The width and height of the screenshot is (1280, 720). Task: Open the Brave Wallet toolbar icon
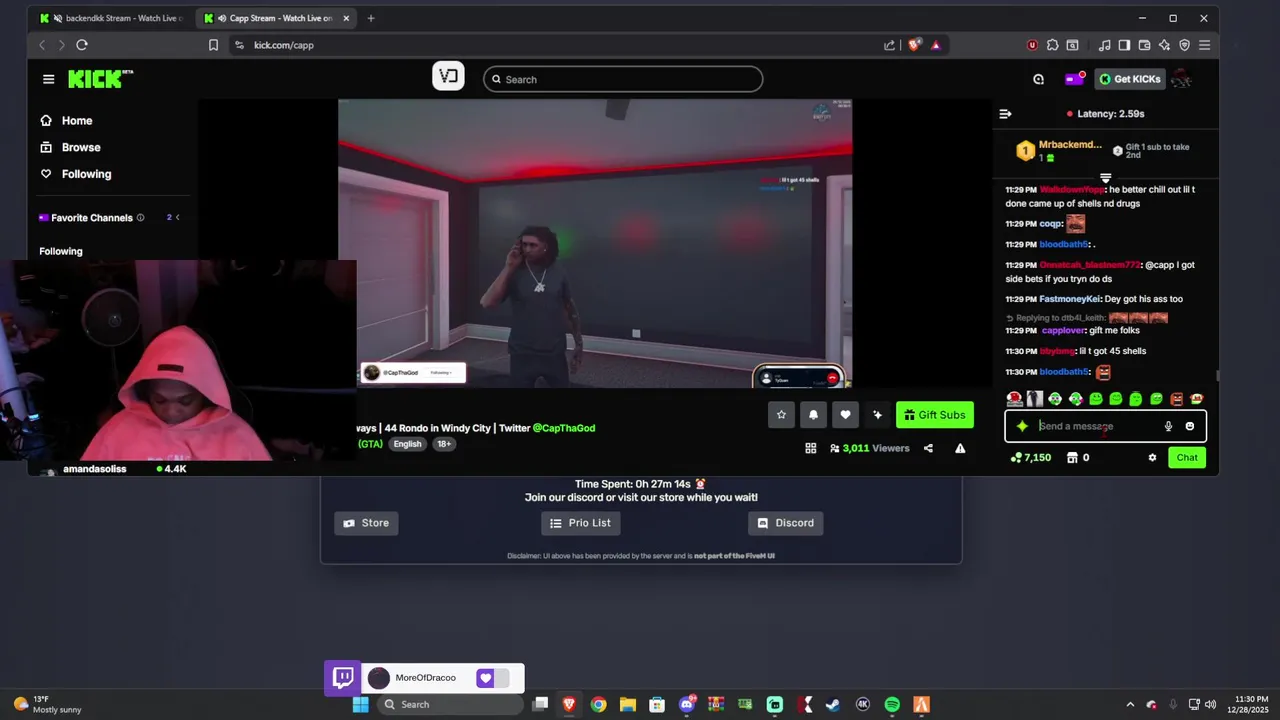point(1144,45)
